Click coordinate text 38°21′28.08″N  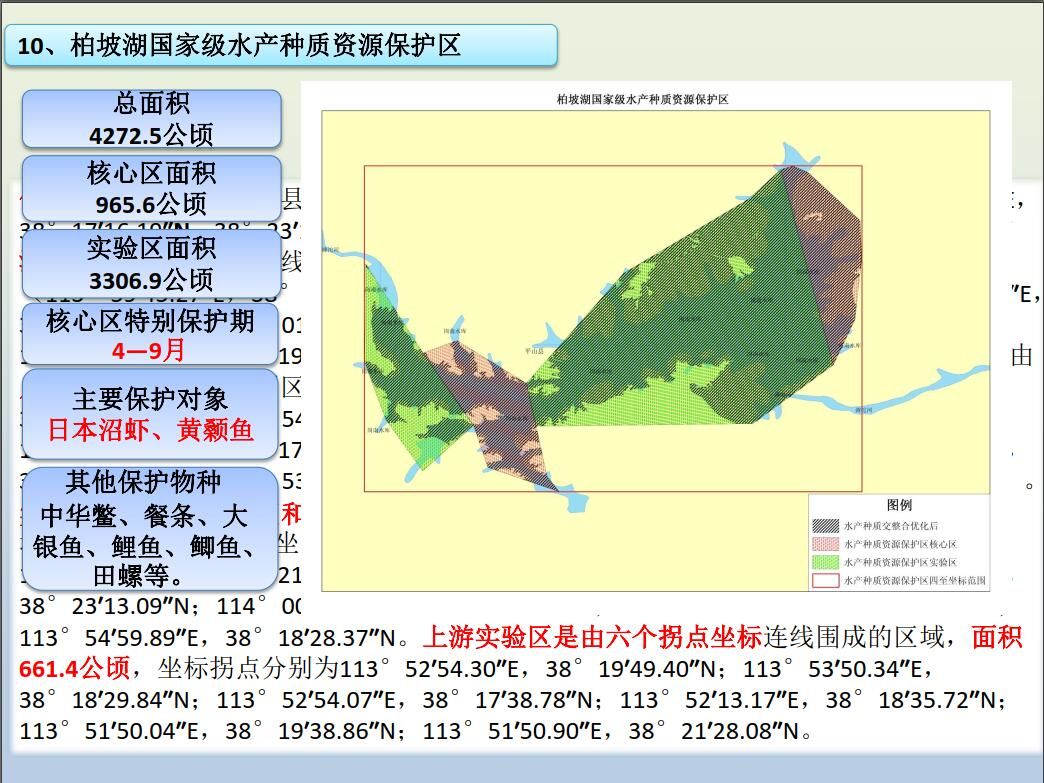pos(713,731)
